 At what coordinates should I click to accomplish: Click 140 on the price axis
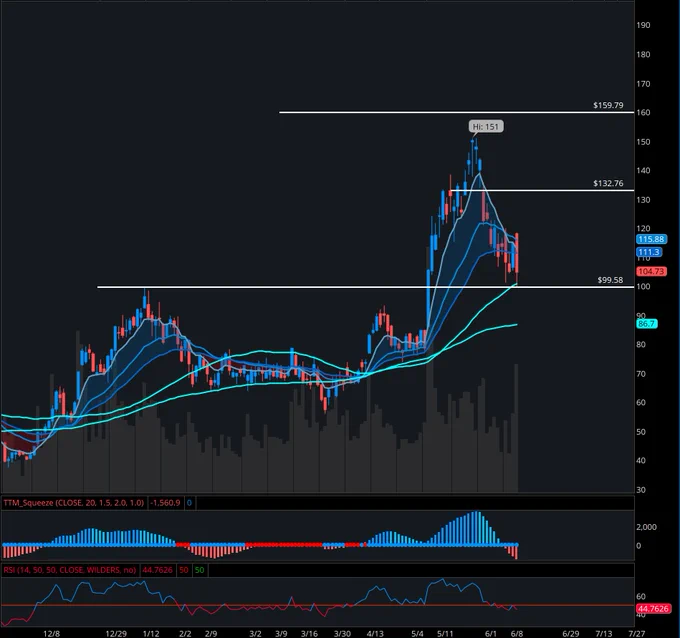tap(643, 170)
